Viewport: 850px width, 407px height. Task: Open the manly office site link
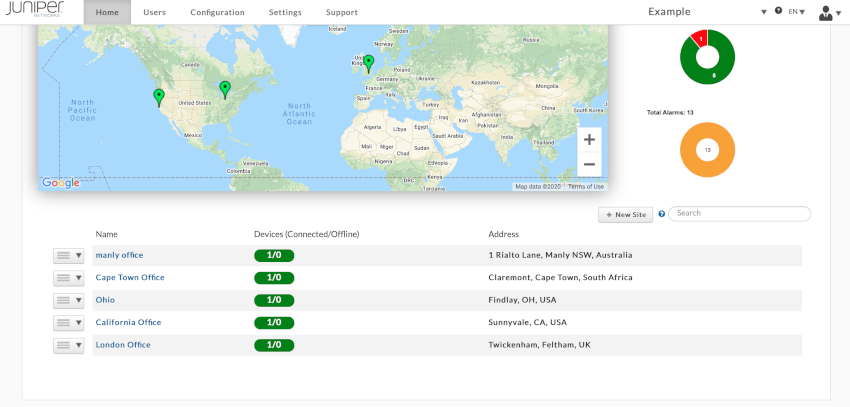click(119, 255)
